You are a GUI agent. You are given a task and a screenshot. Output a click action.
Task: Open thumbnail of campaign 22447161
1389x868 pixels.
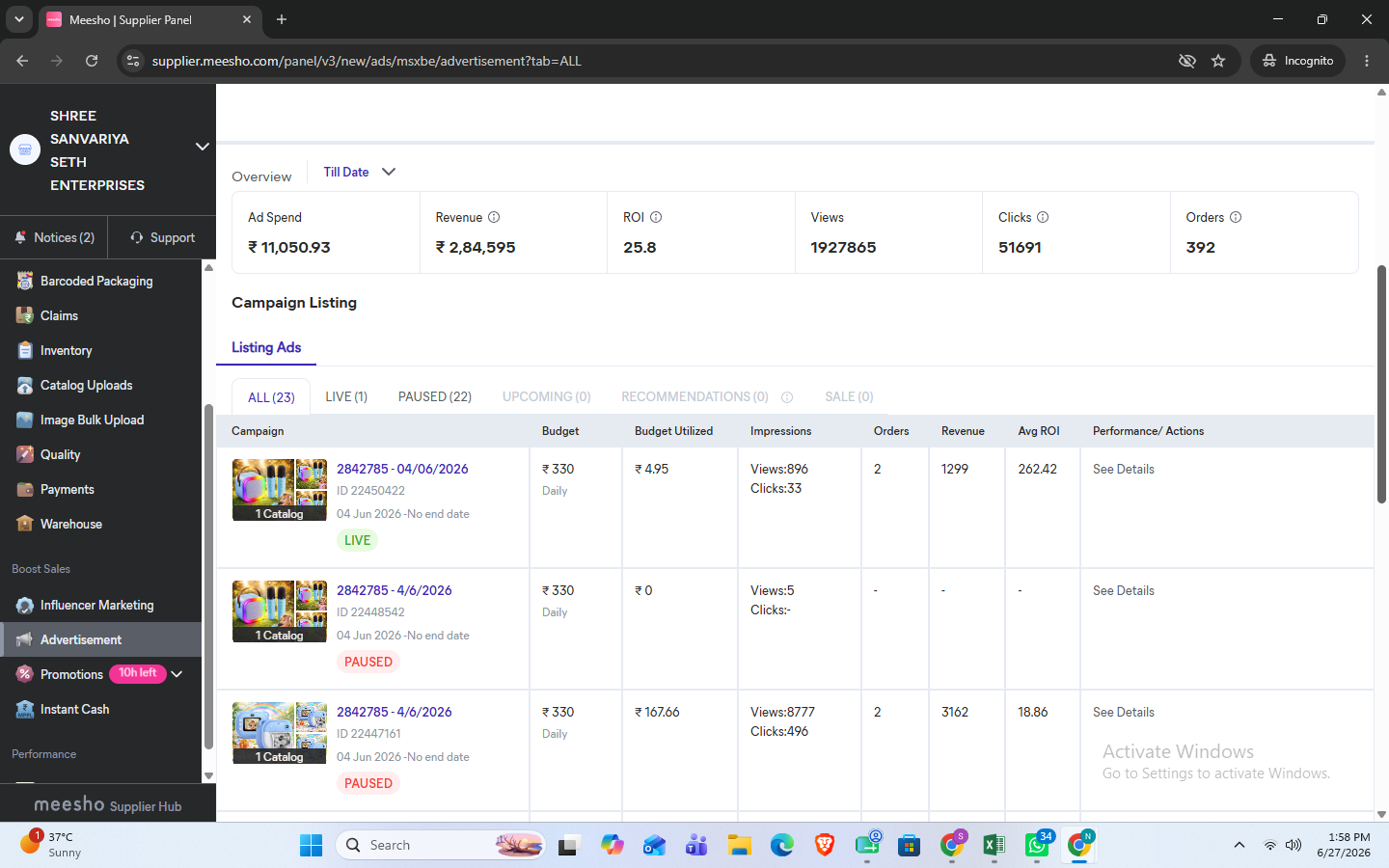point(280,733)
